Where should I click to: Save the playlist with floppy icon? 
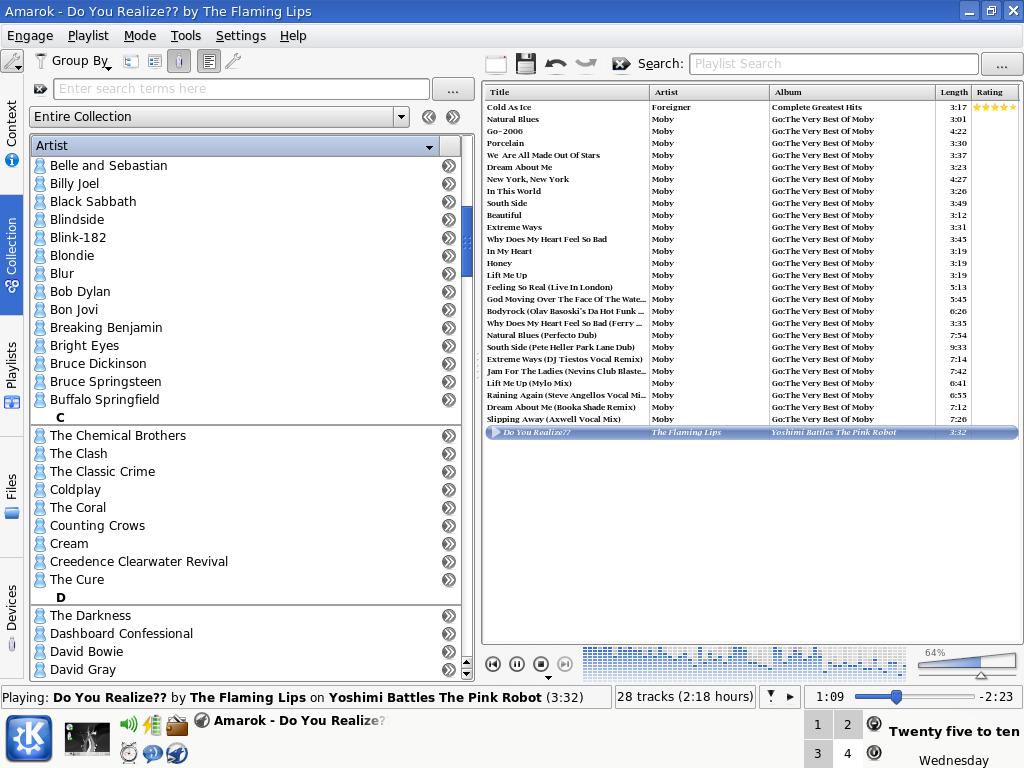[526, 63]
